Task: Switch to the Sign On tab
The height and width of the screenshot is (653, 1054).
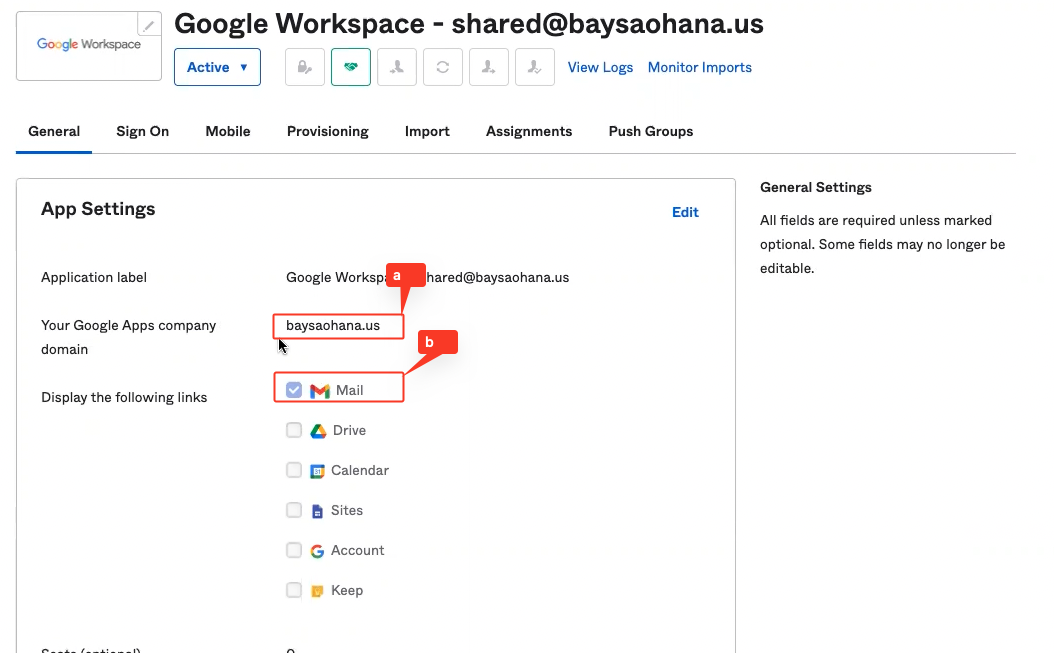Action: 142,131
